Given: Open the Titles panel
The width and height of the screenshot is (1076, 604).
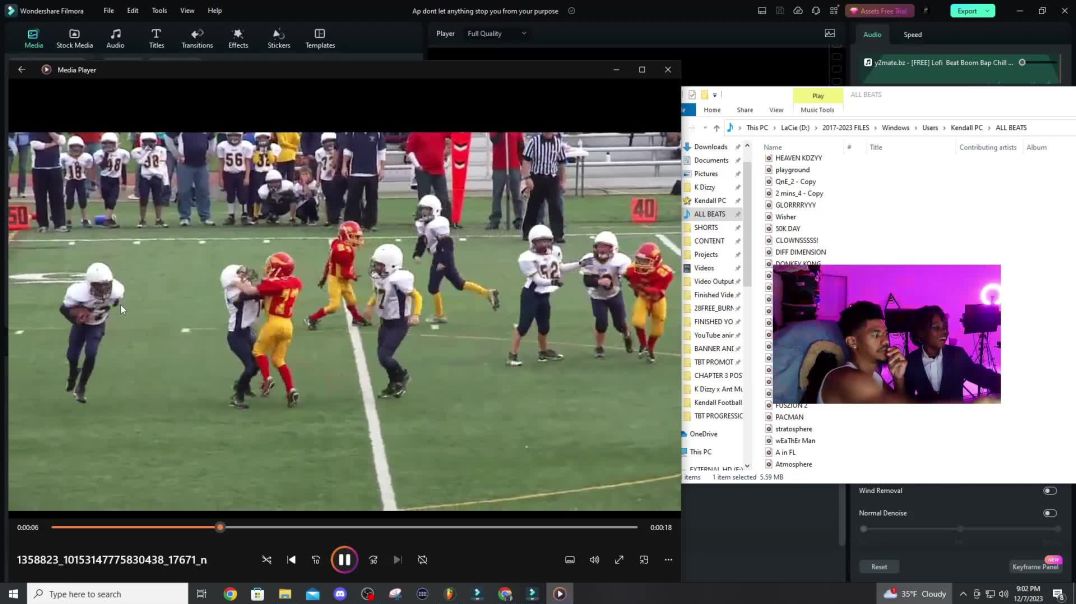Looking at the screenshot, I should [156, 38].
